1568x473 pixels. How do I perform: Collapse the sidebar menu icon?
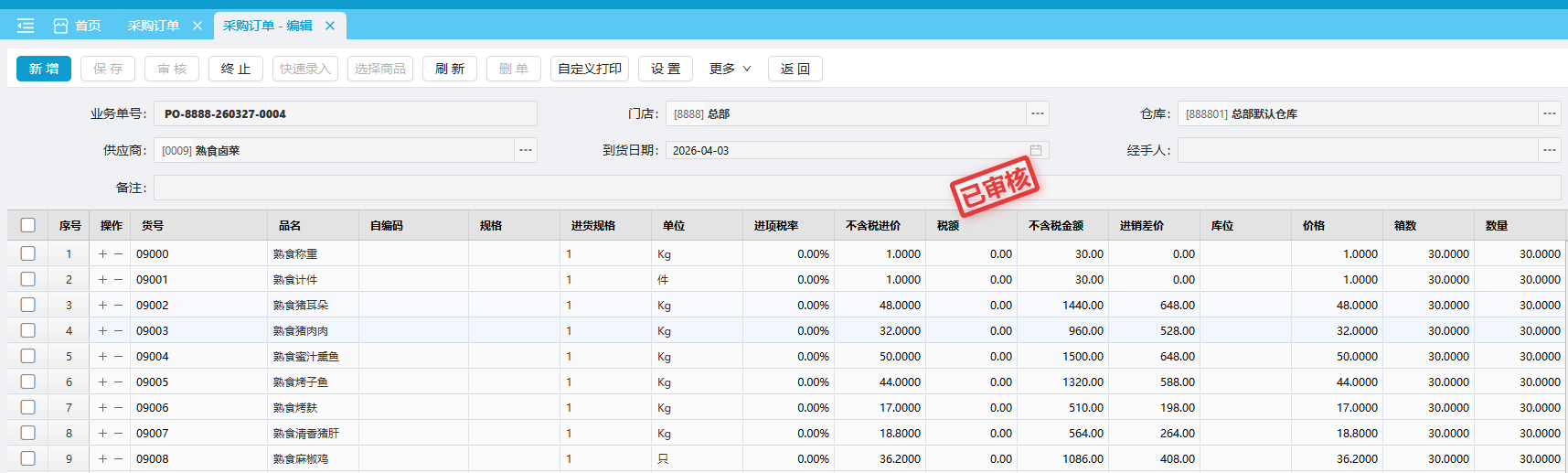(x=26, y=26)
